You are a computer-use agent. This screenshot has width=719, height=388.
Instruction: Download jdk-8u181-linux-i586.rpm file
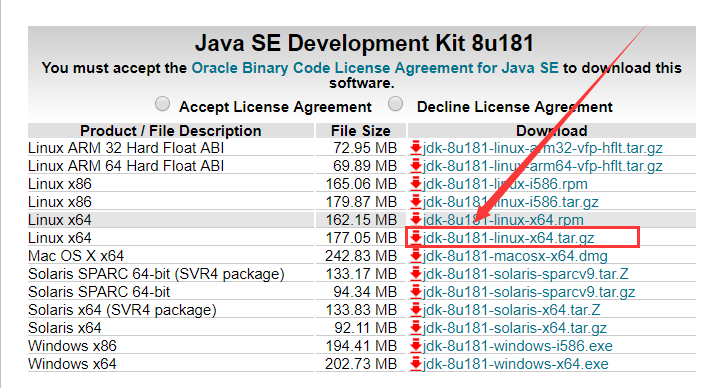(x=505, y=184)
